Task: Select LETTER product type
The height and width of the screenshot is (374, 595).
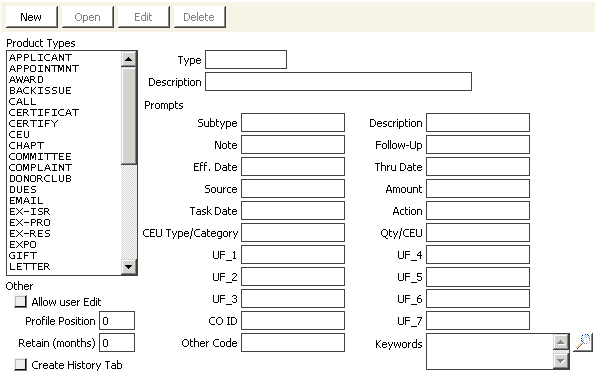Action: coord(30,267)
